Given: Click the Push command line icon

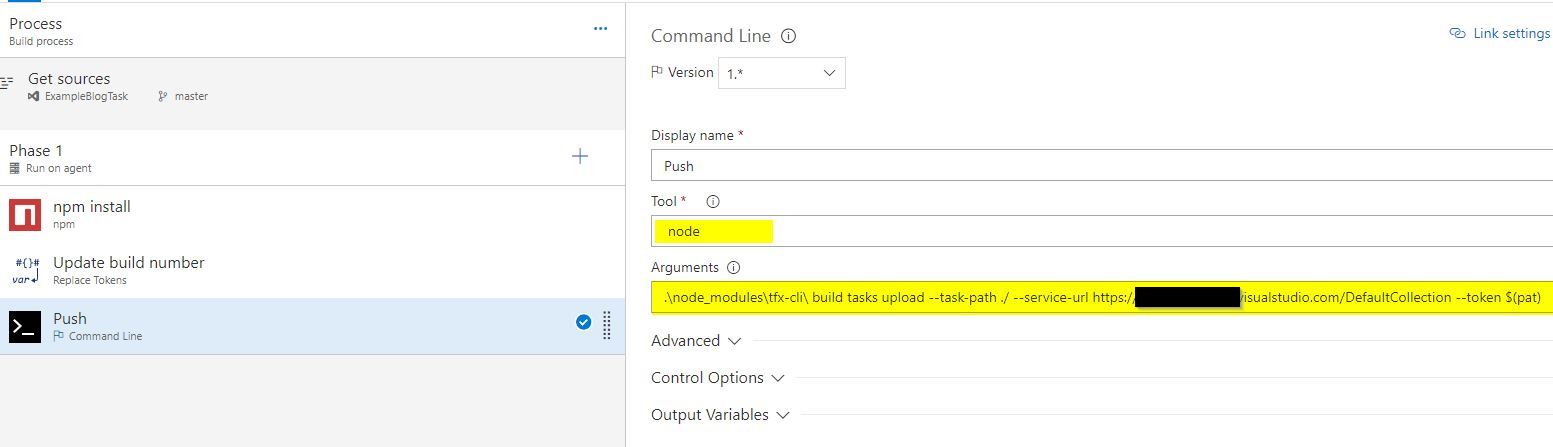Looking at the screenshot, I should pyautogui.click(x=25, y=327).
